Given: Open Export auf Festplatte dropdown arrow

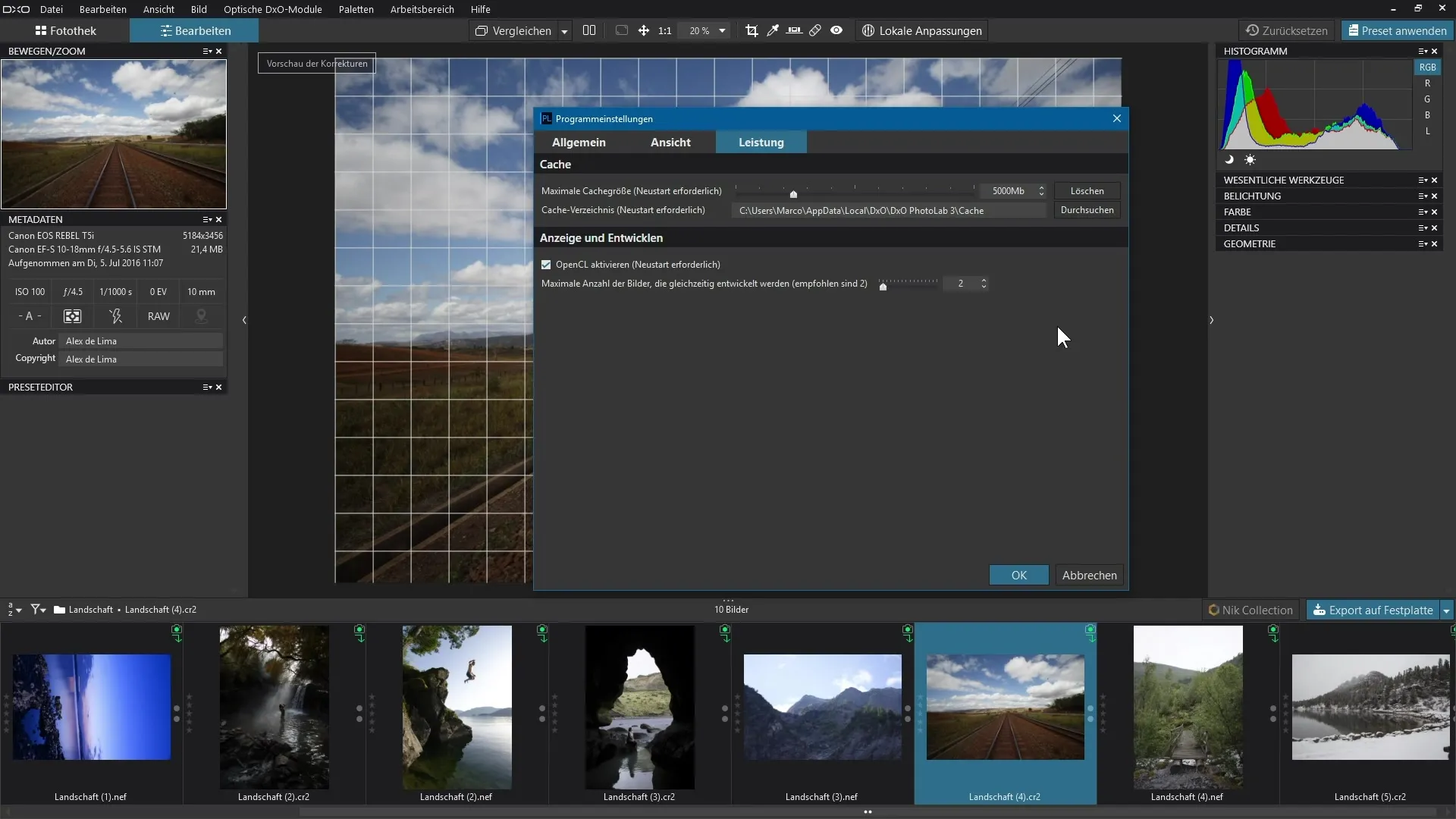Looking at the screenshot, I should (x=1446, y=610).
